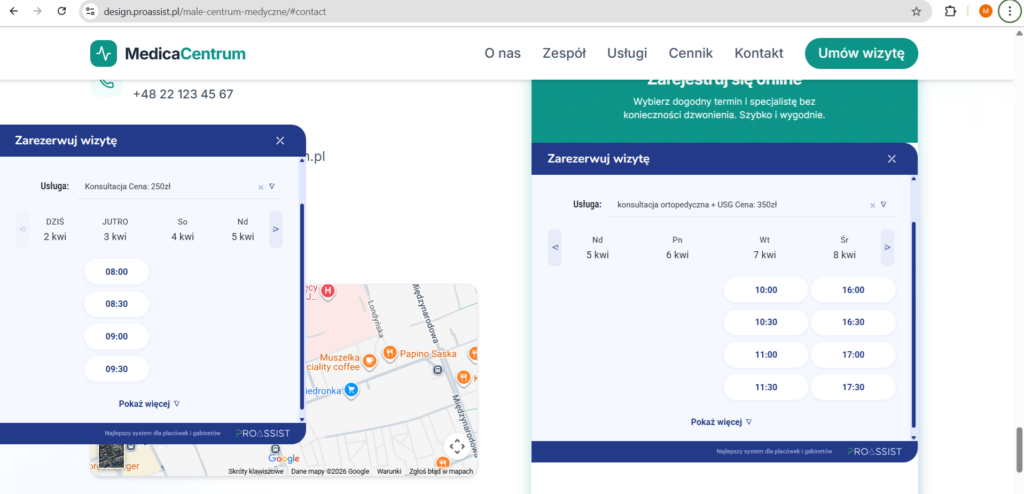Go to the Zespół navigation item
Image resolution: width=1024 pixels, height=494 pixels.
pyautogui.click(x=564, y=53)
